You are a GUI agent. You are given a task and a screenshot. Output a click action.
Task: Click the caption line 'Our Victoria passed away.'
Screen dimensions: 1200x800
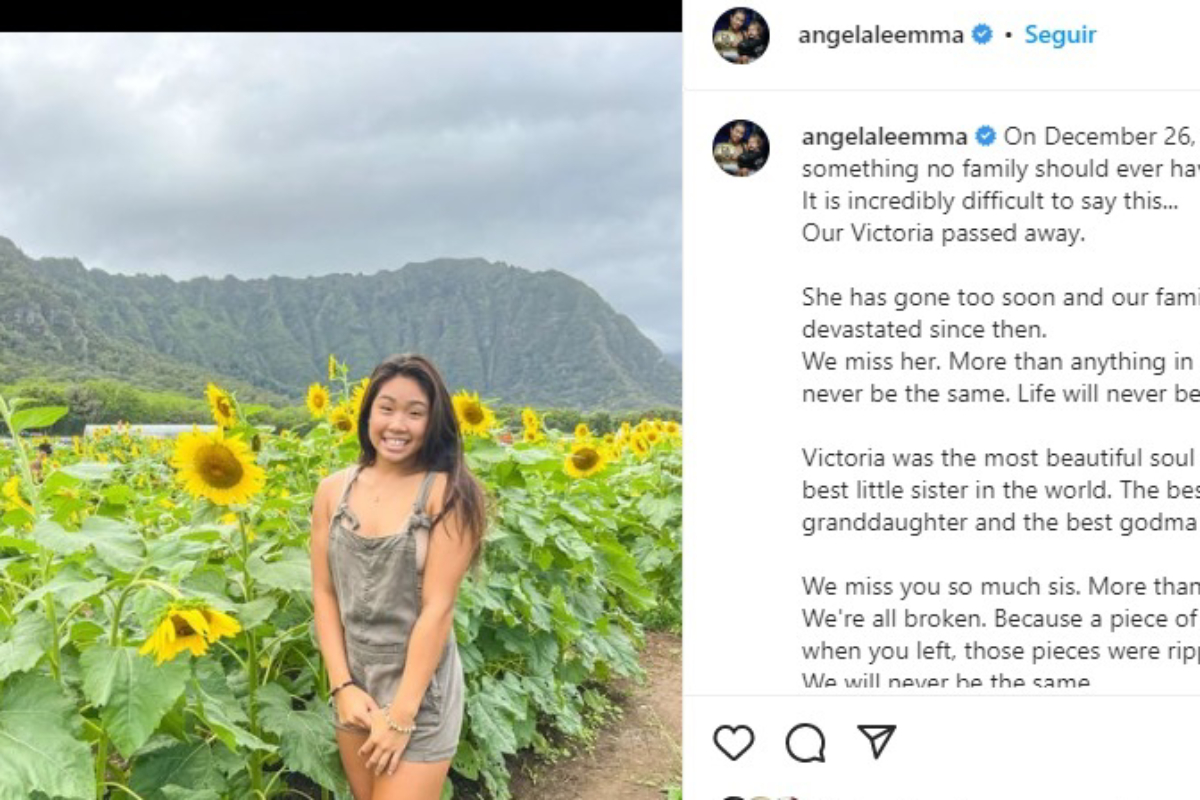(943, 233)
